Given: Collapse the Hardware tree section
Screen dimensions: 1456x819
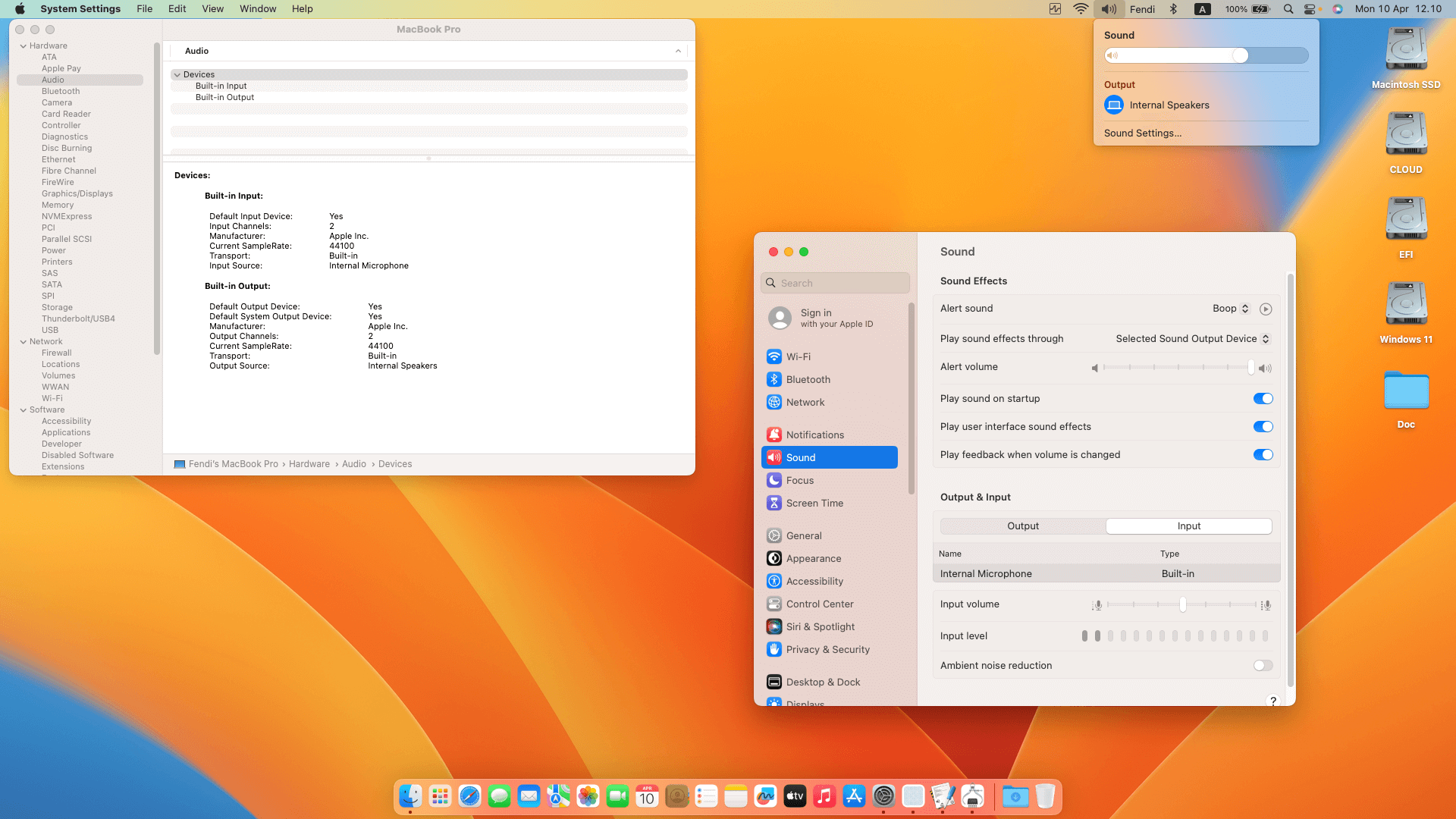Looking at the screenshot, I should point(23,46).
